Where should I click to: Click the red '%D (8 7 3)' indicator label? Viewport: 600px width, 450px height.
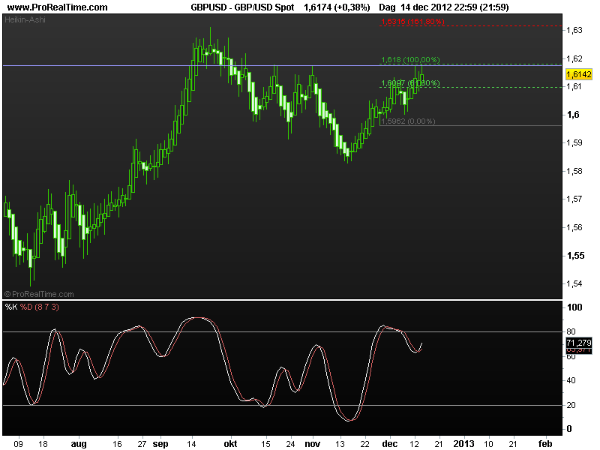tap(40, 307)
